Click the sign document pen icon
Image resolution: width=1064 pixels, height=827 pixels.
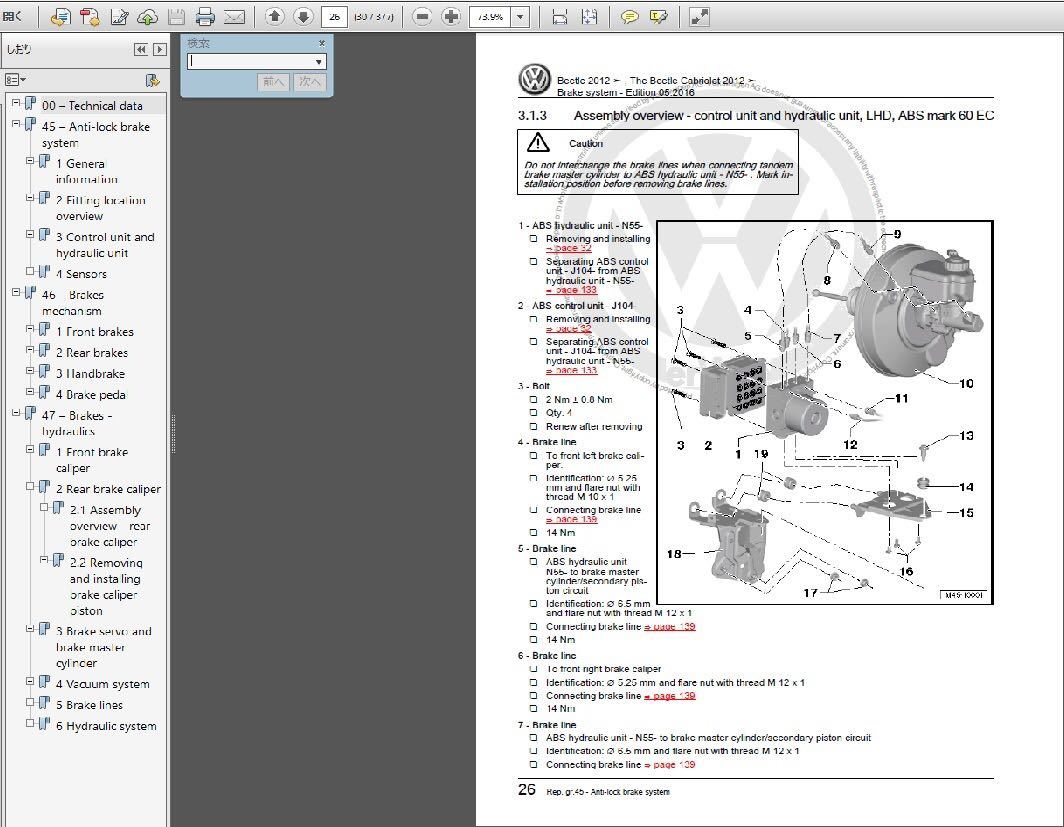click(x=119, y=17)
